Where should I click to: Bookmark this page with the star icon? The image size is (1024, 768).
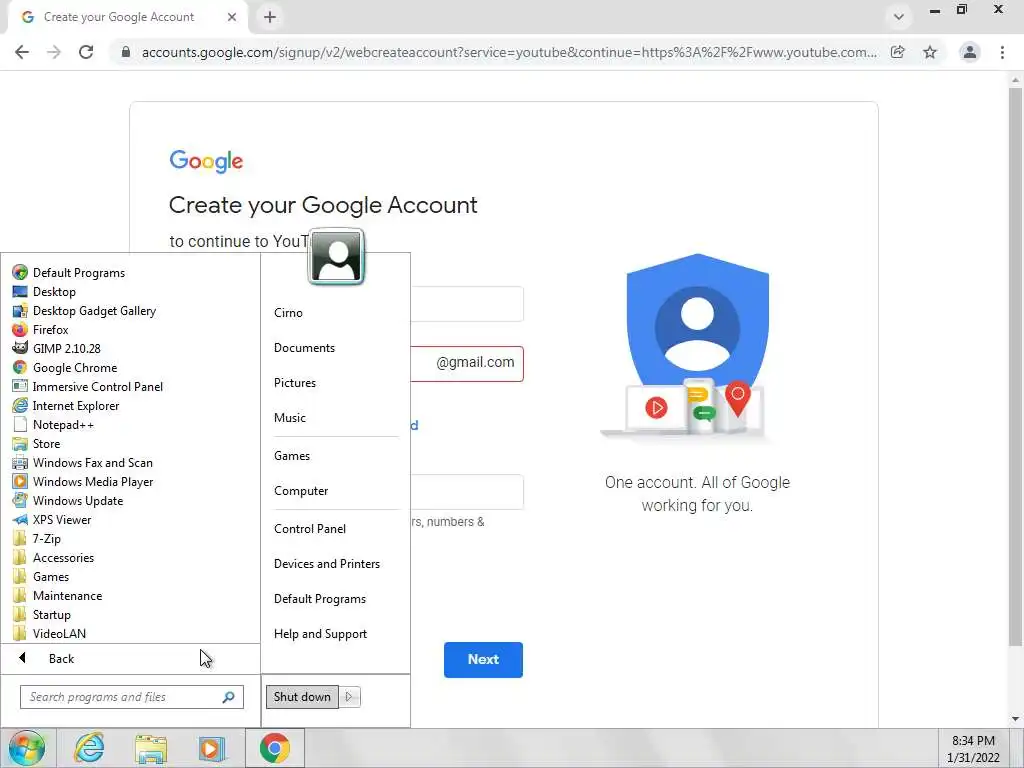[x=930, y=52]
